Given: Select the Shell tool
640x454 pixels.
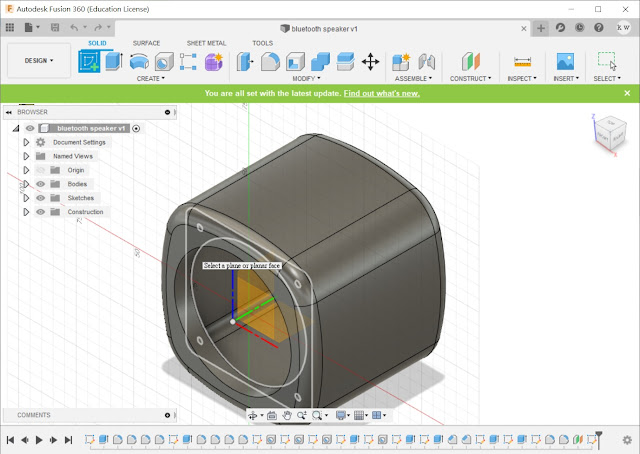Looking at the screenshot, I should coord(295,62).
